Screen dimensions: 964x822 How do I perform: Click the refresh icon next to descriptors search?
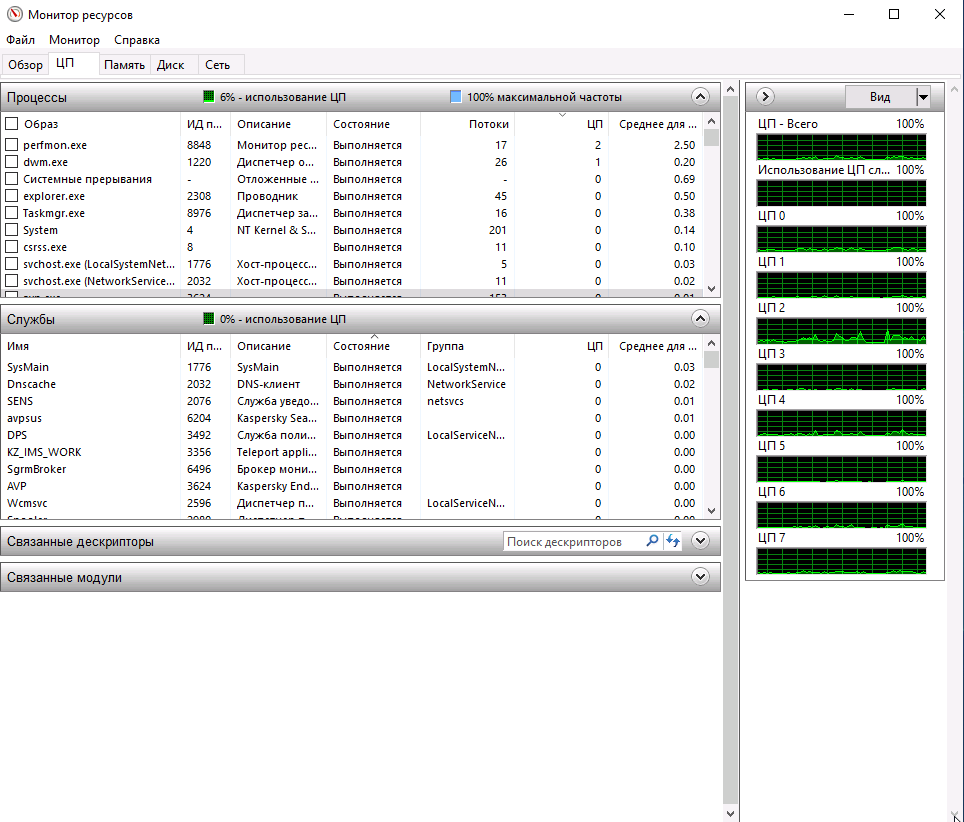[x=673, y=541]
